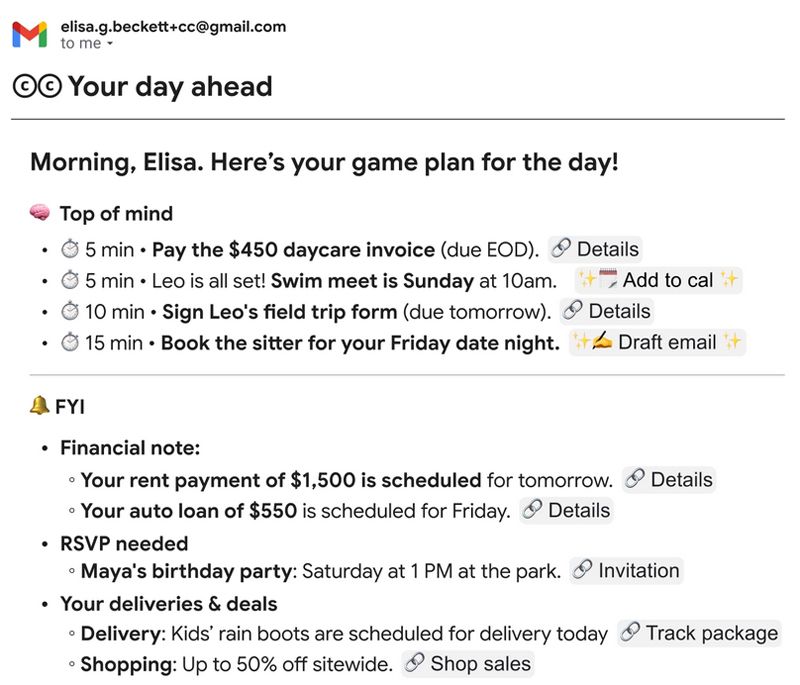Click the stopwatch icon beside daycare invoice
The image size is (800, 685).
click(70, 249)
